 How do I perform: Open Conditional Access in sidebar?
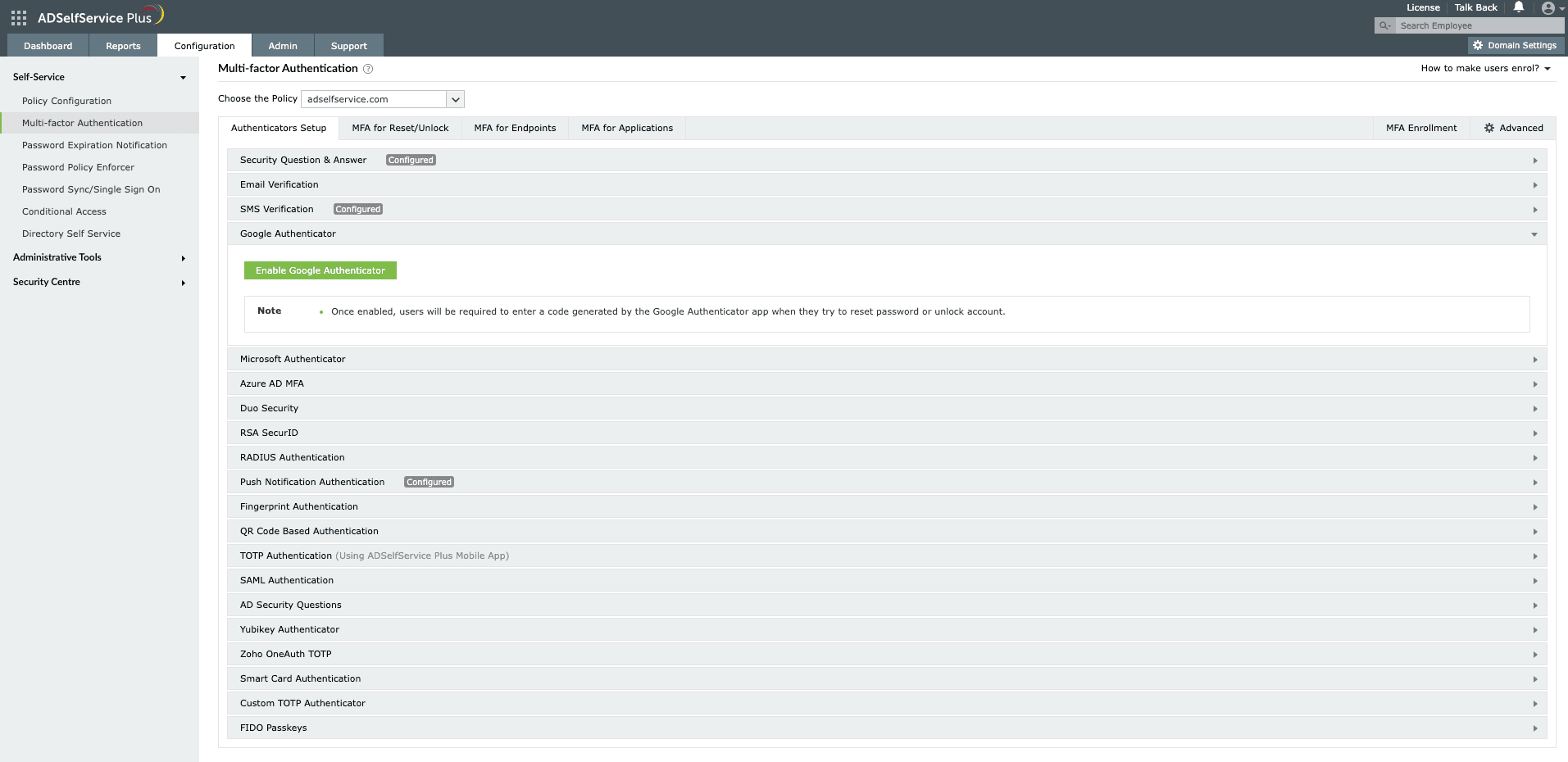64,211
